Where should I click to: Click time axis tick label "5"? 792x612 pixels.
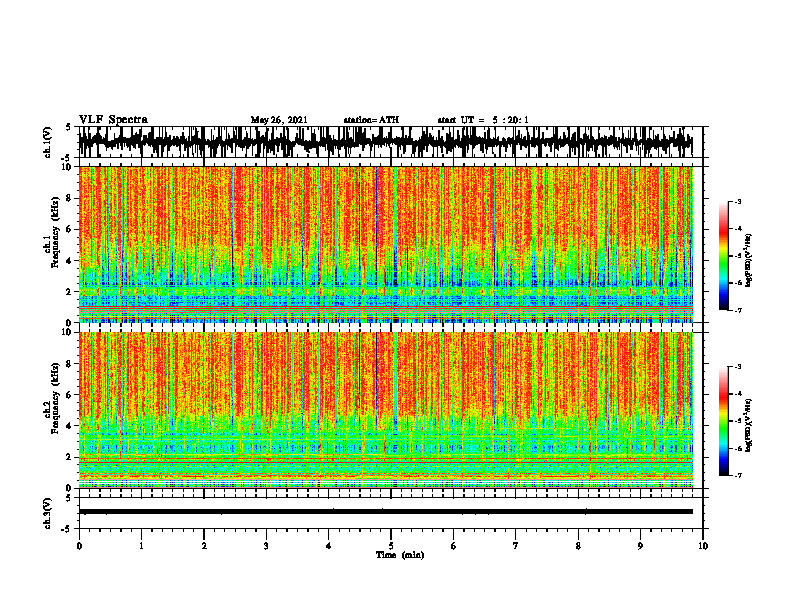pos(391,546)
